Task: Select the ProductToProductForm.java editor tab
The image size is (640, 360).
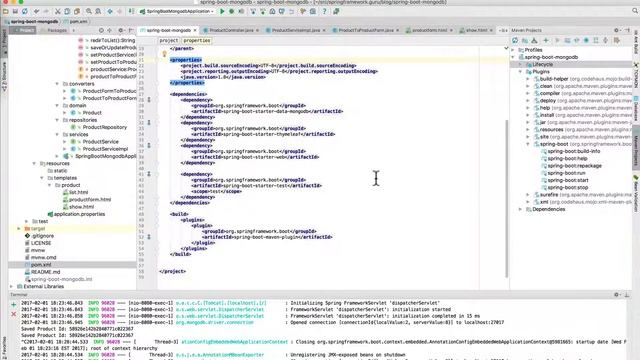Action: click(366, 30)
